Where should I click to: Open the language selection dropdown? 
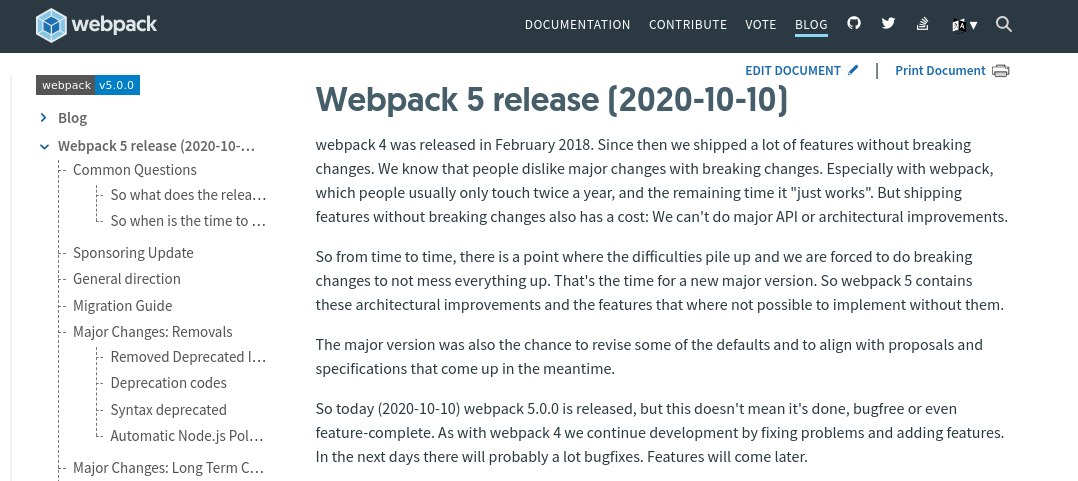pyautogui.click(x=964, y=25)
